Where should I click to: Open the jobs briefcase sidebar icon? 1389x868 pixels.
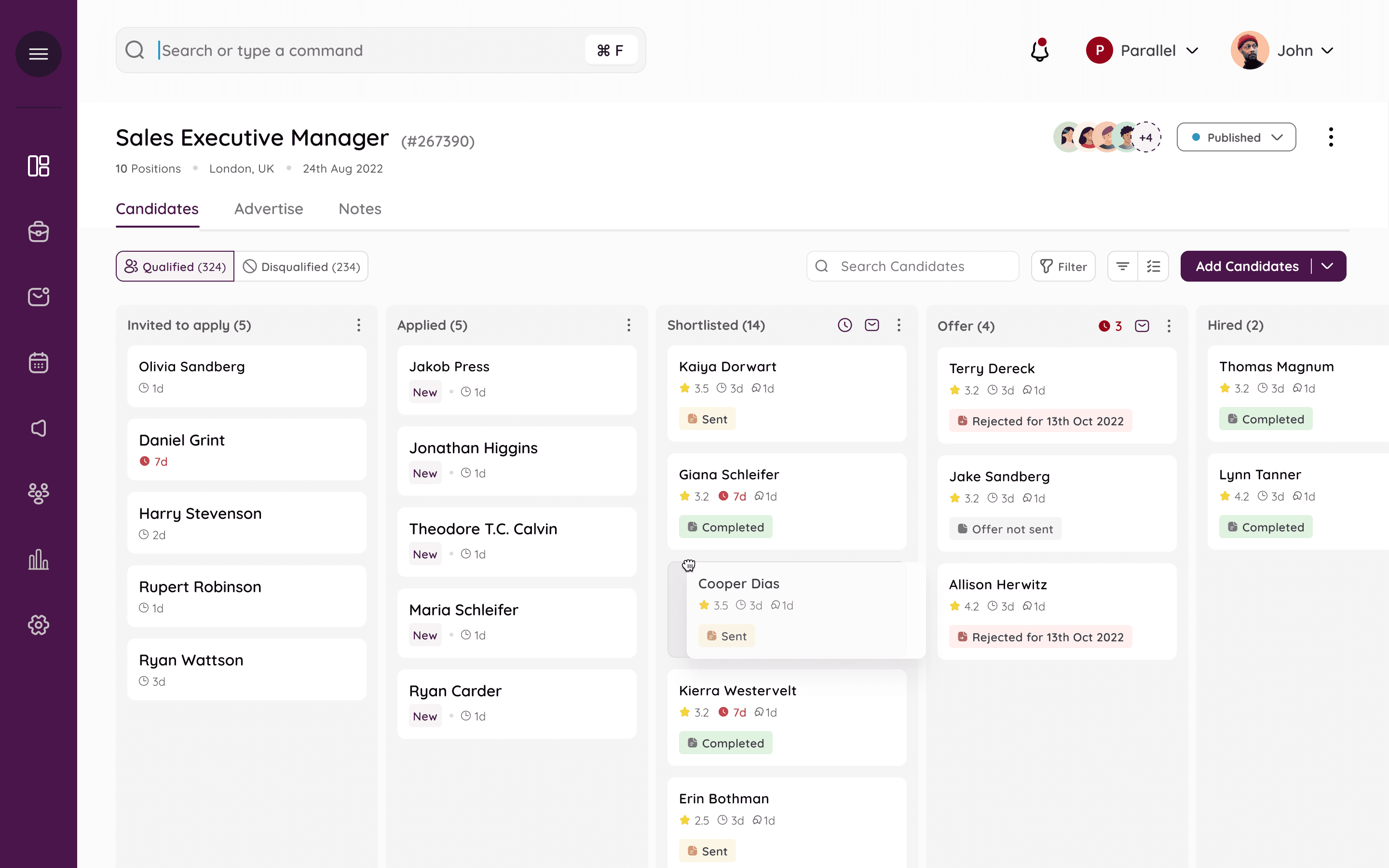pos(39,231)
